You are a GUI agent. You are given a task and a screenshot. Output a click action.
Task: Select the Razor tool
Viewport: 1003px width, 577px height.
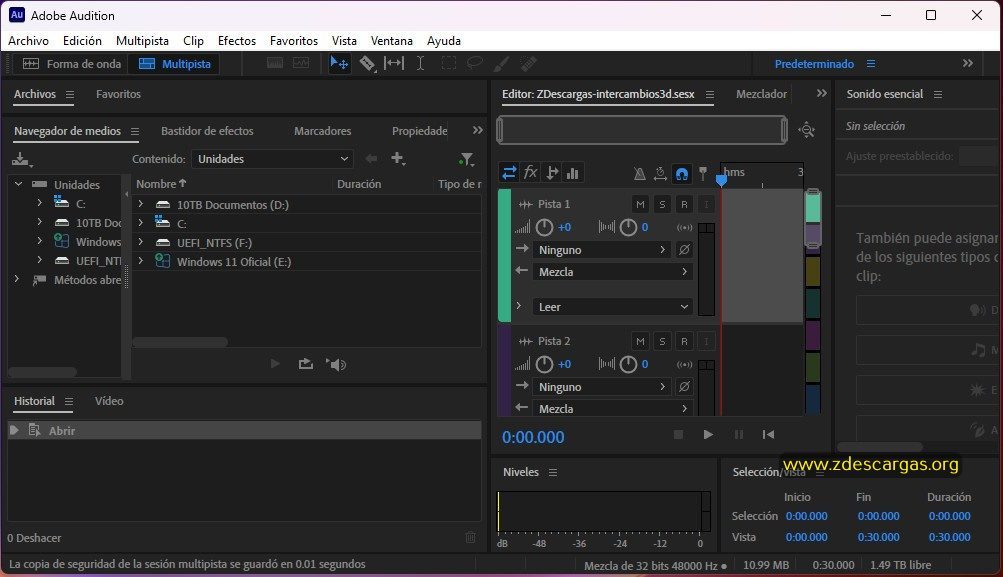pos(367,63)
